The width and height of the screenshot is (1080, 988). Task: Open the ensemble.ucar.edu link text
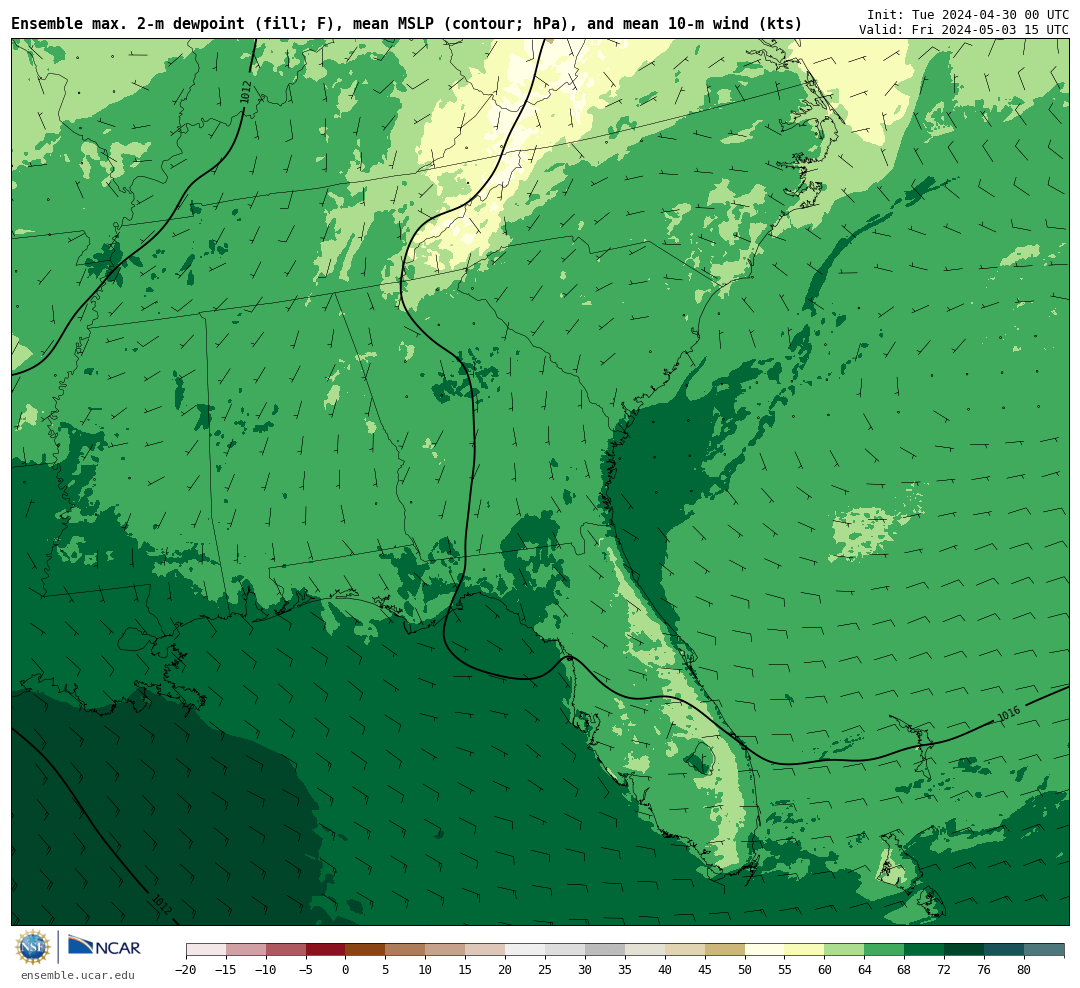(78, 975)
